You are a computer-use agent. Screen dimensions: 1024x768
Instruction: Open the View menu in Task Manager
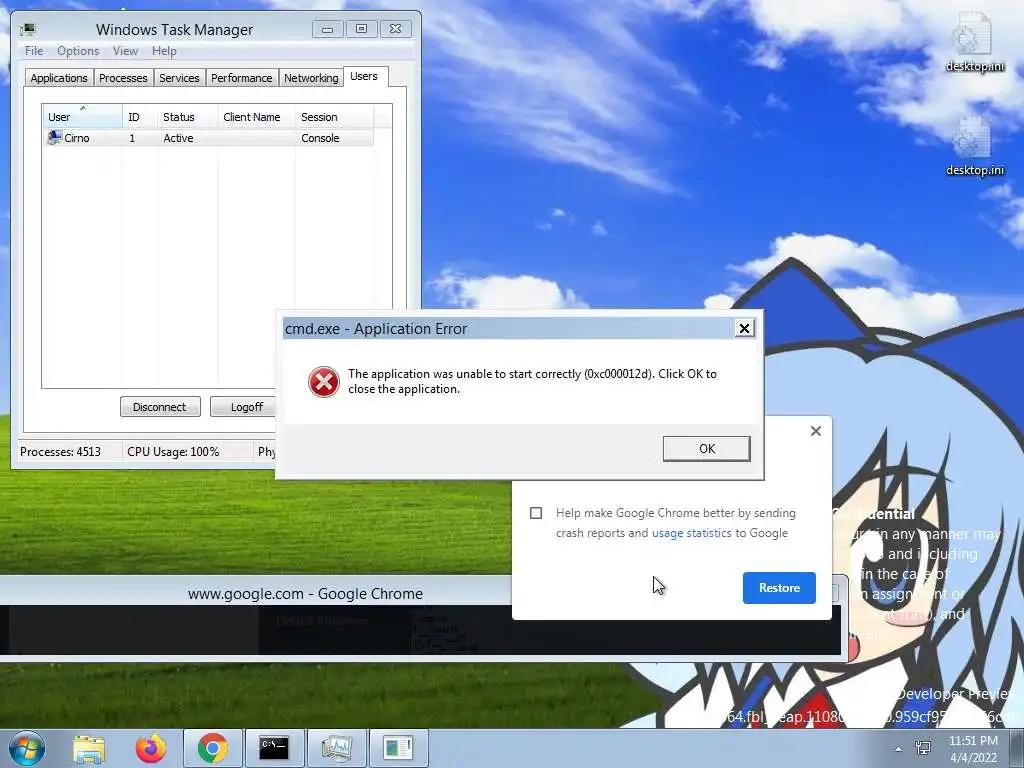click(125, 51)
